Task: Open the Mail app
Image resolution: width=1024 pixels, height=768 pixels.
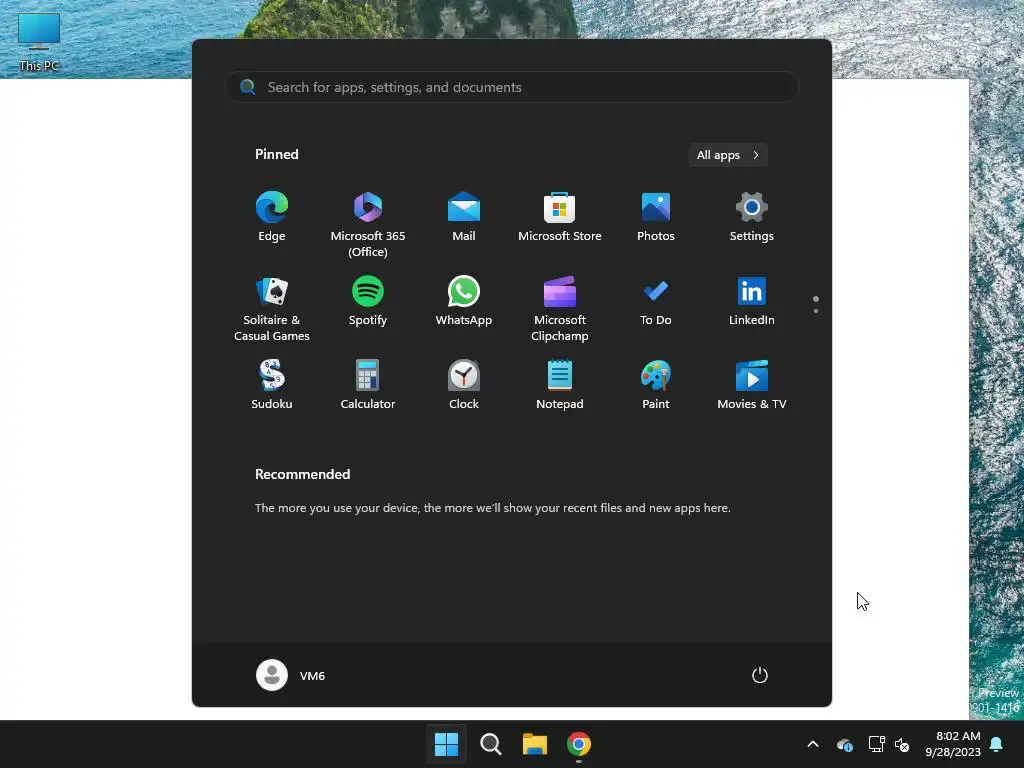Action: [x=464, y=217]
